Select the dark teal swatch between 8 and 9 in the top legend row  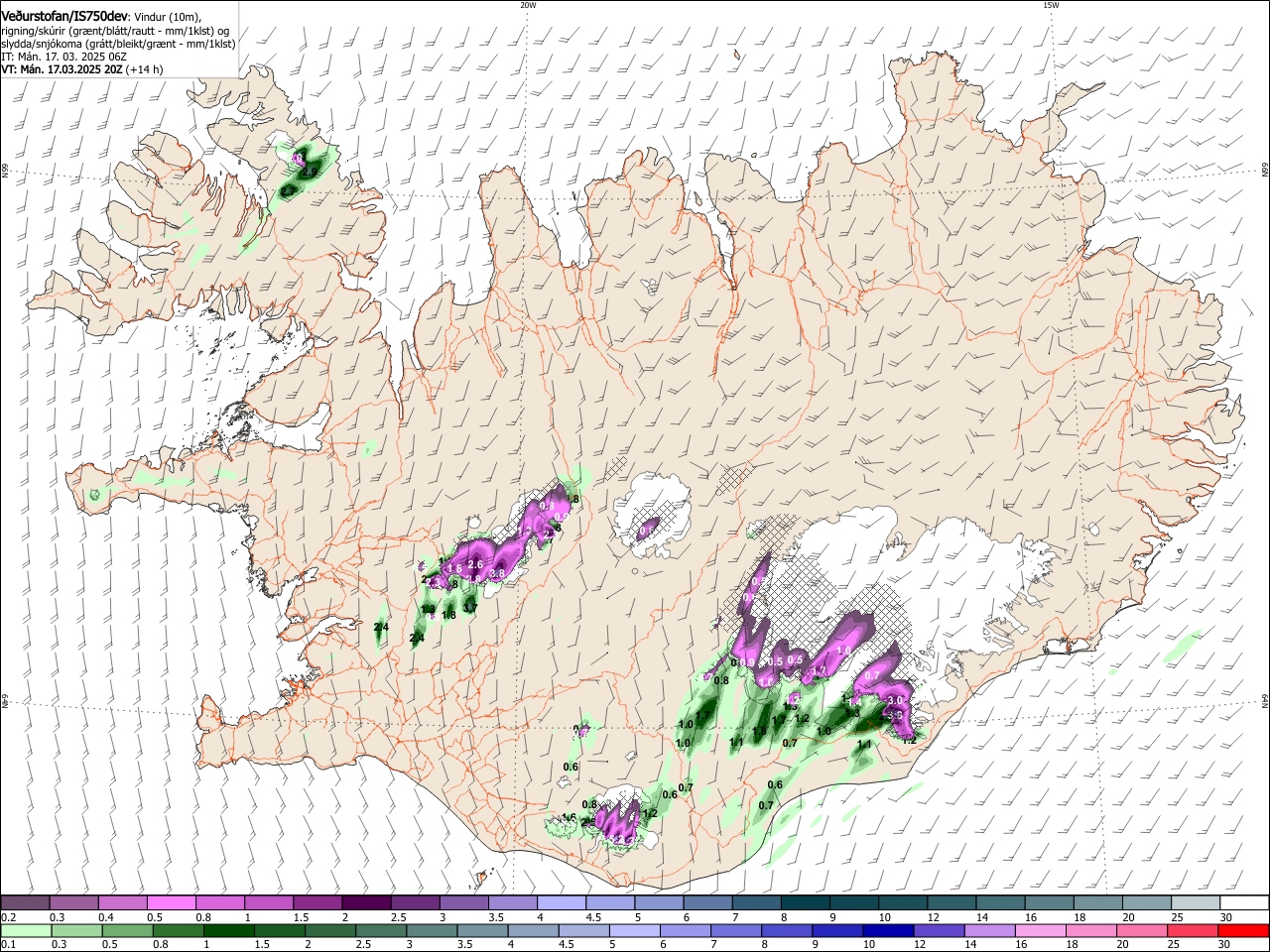click(x=806, y=902)
